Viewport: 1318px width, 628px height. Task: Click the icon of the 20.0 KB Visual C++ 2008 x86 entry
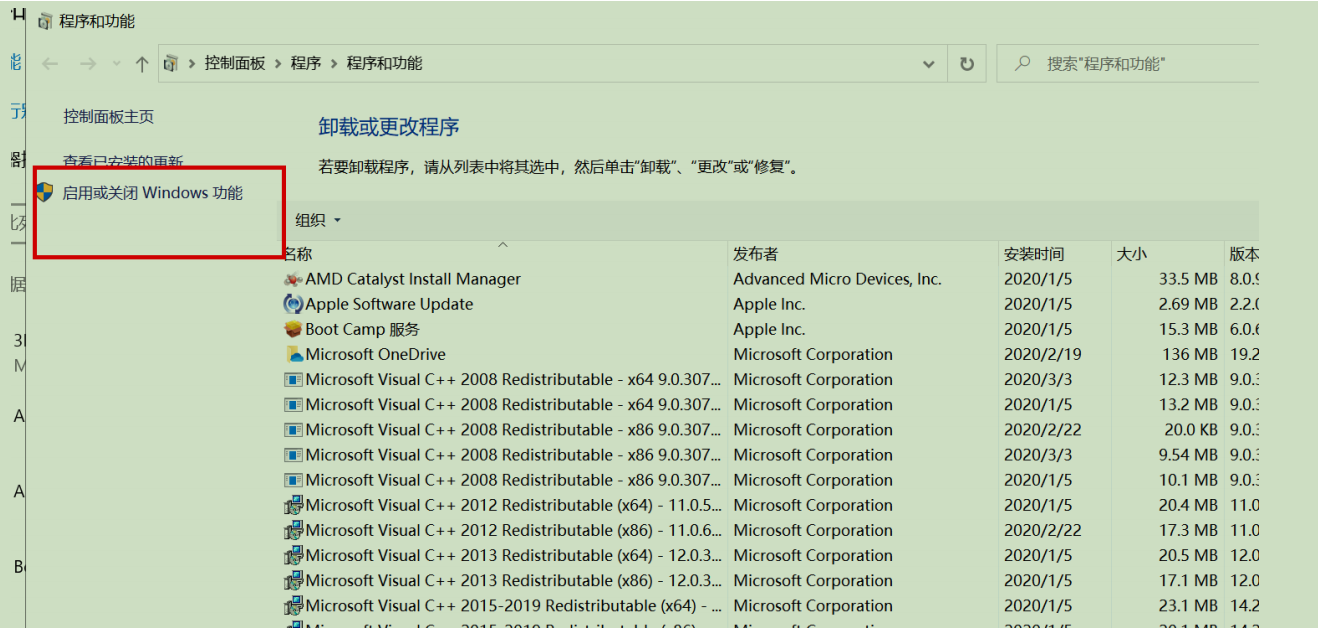coord(293,430)
